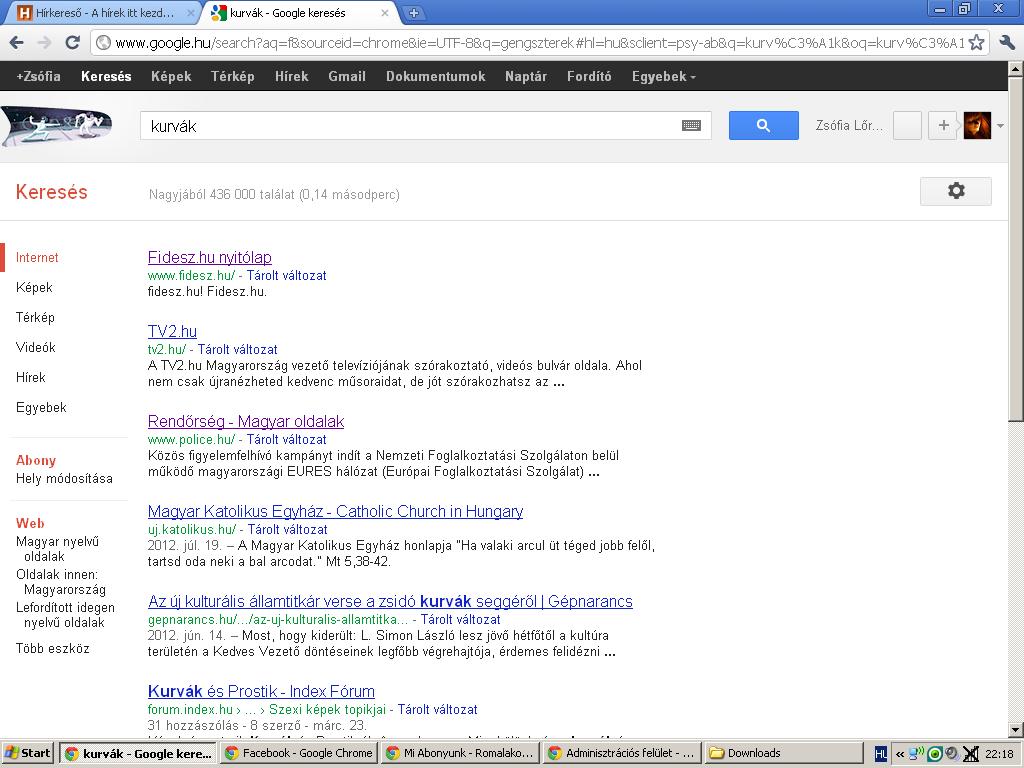Image resolution: width=1024 pixels, height=768 pixels.
Task: Close the kurvák Google keresés tab
Action: [385, 13]
